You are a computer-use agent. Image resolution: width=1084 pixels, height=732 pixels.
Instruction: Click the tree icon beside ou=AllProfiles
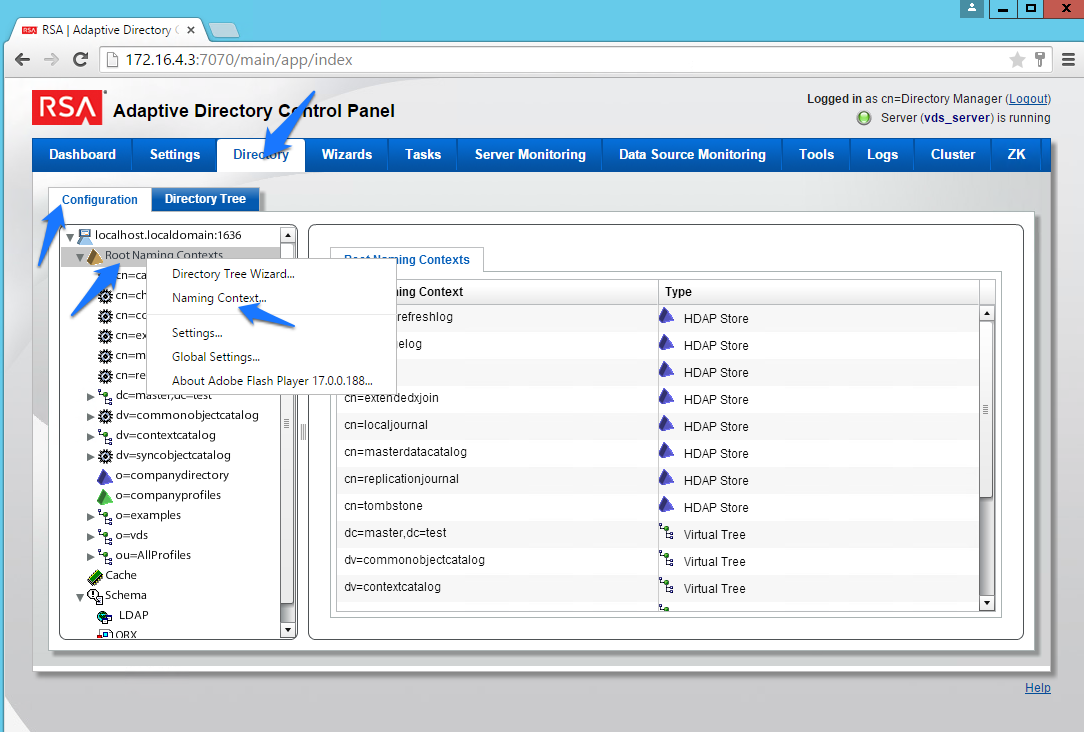point(106,556)
